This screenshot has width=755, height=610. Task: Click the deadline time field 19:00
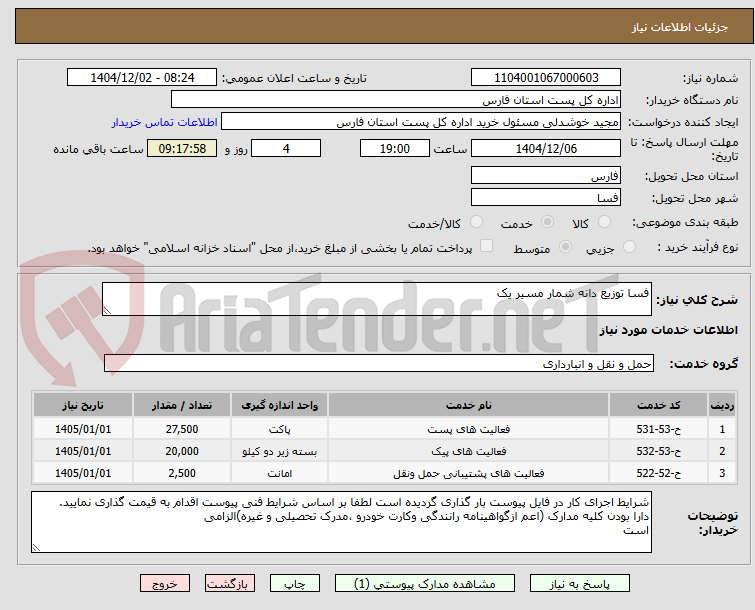click(394, 148)
